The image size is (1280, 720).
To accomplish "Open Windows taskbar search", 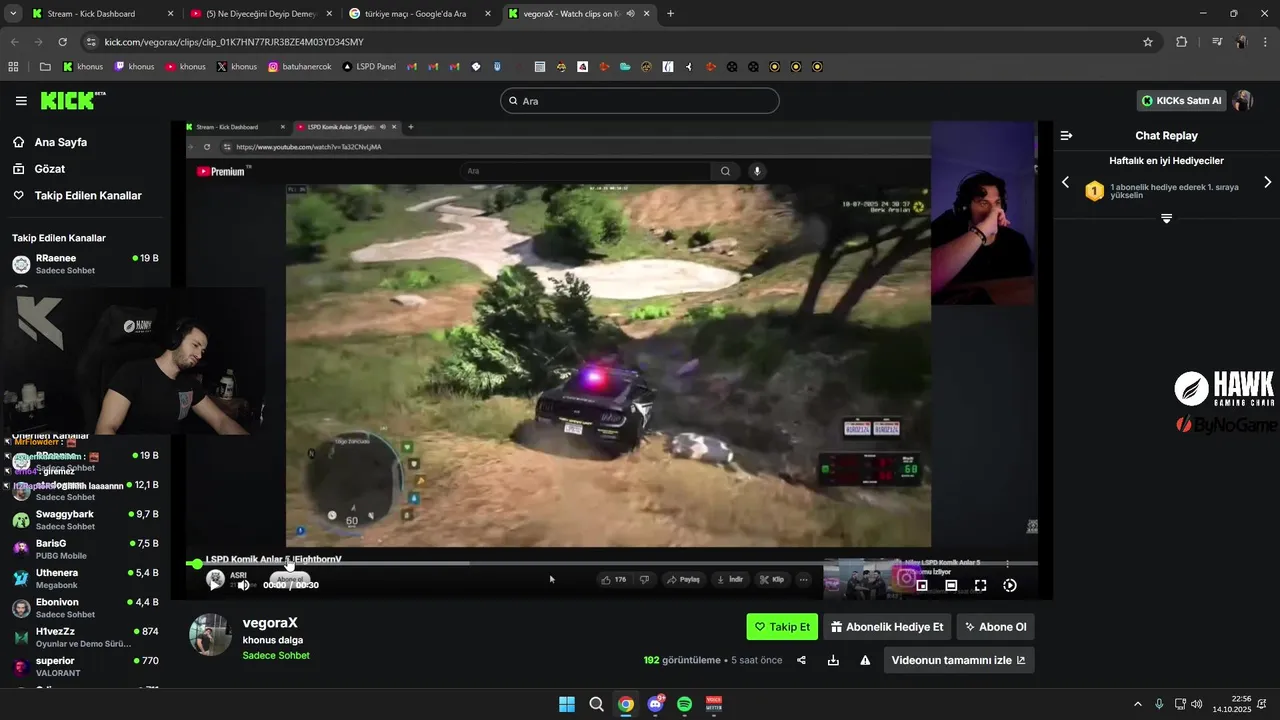I will (x=596, y=704).
